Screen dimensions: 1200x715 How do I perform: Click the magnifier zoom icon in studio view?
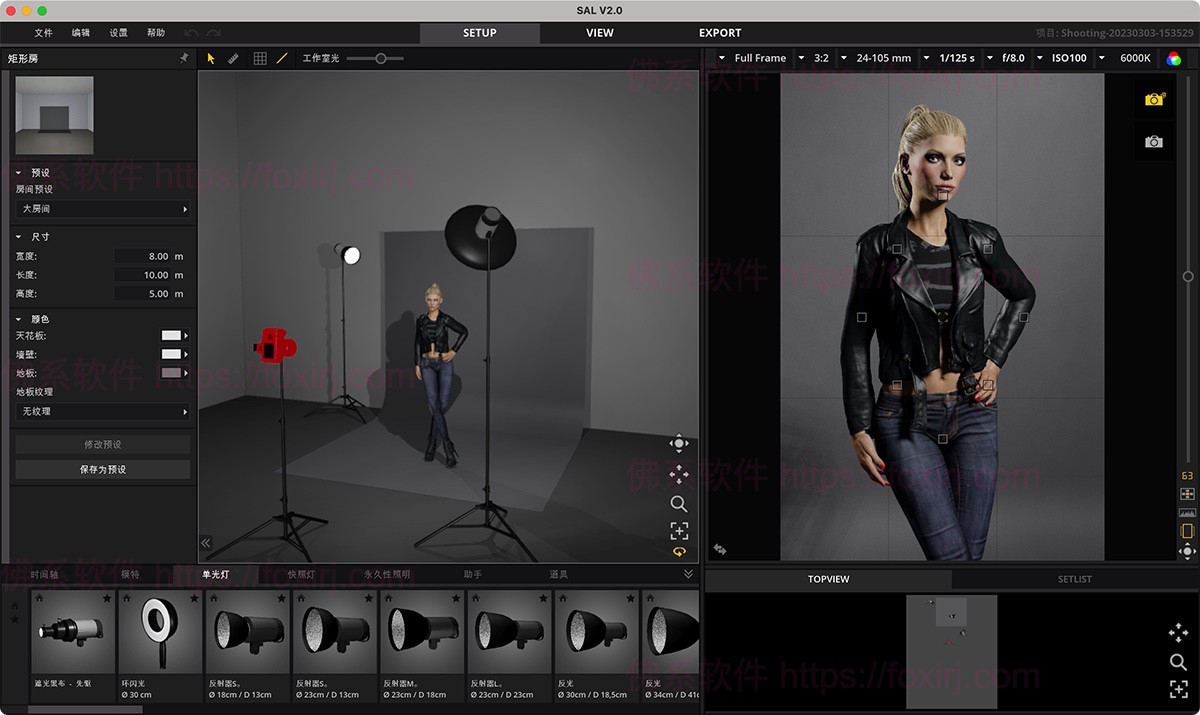point(679,504)
